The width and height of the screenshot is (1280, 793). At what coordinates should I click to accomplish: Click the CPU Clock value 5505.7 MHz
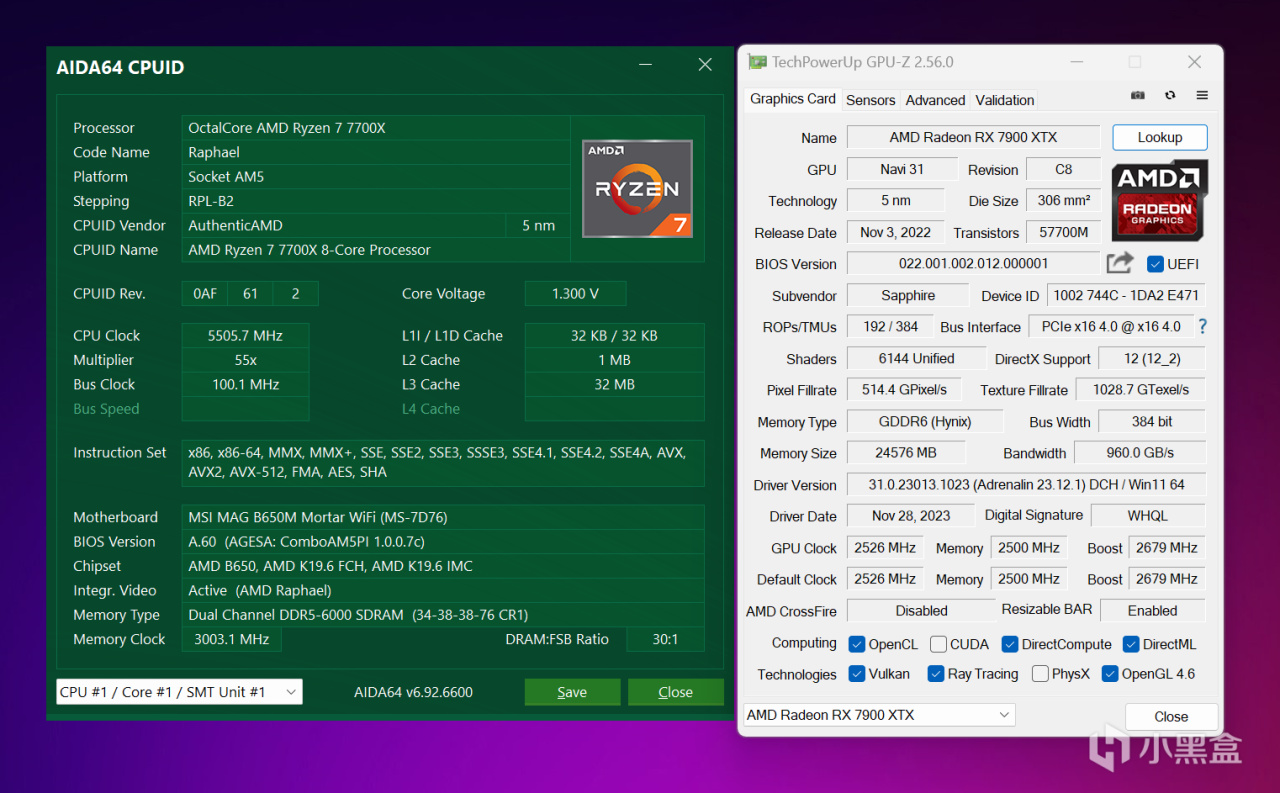pyautogui.click(x=245, y=336)
